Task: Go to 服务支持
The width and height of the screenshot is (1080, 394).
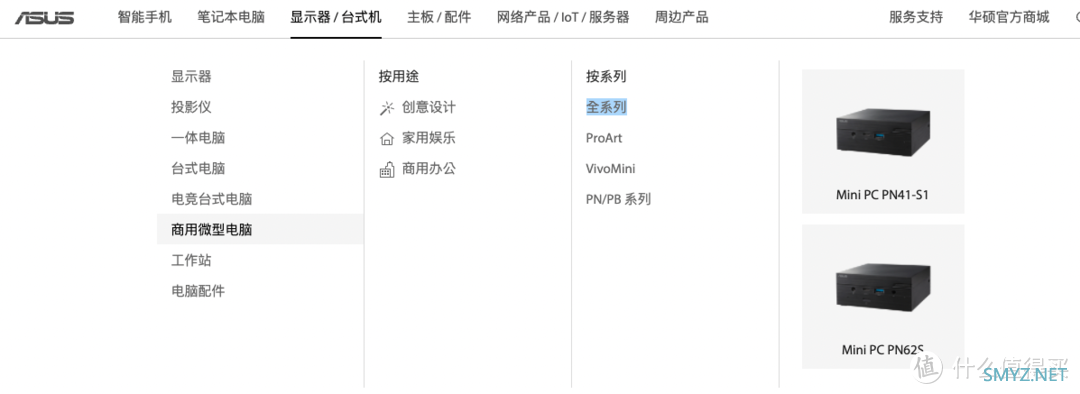Action: (x=915, y=17)
